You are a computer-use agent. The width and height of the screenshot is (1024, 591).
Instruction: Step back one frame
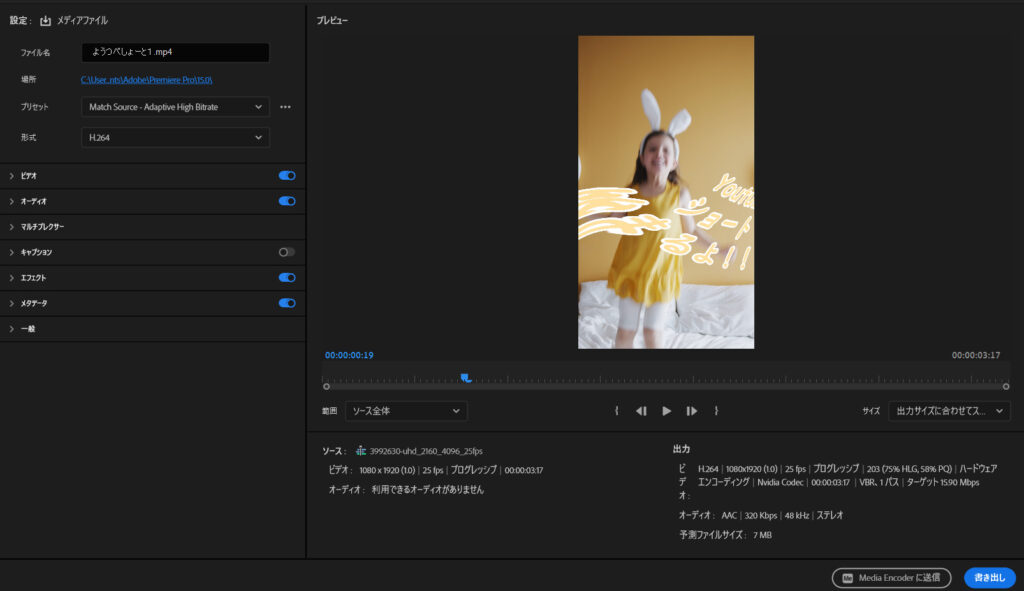click(x=641, y=411)
